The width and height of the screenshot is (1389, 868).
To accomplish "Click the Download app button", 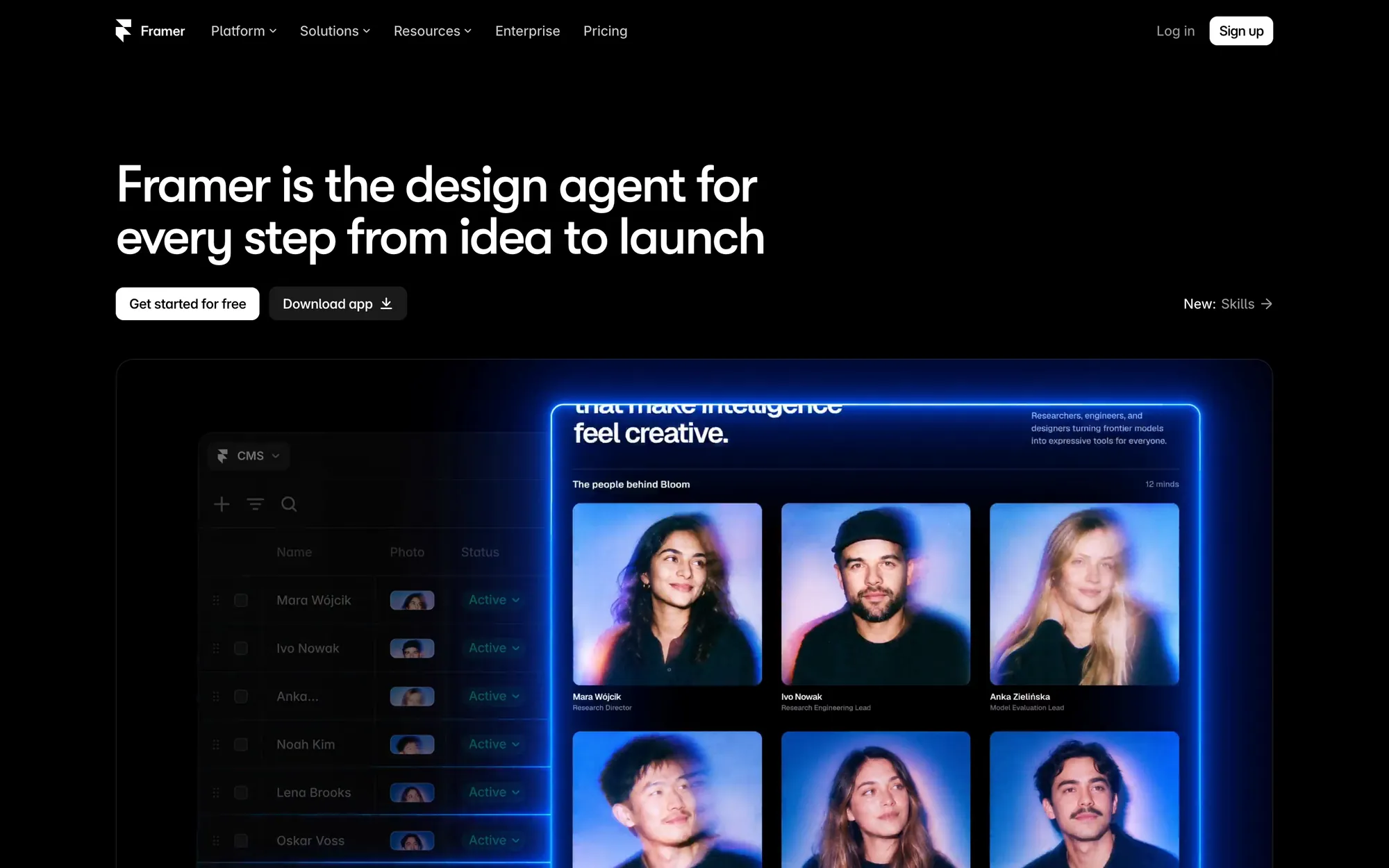I will pyautogui.click(x=338, y=303).
